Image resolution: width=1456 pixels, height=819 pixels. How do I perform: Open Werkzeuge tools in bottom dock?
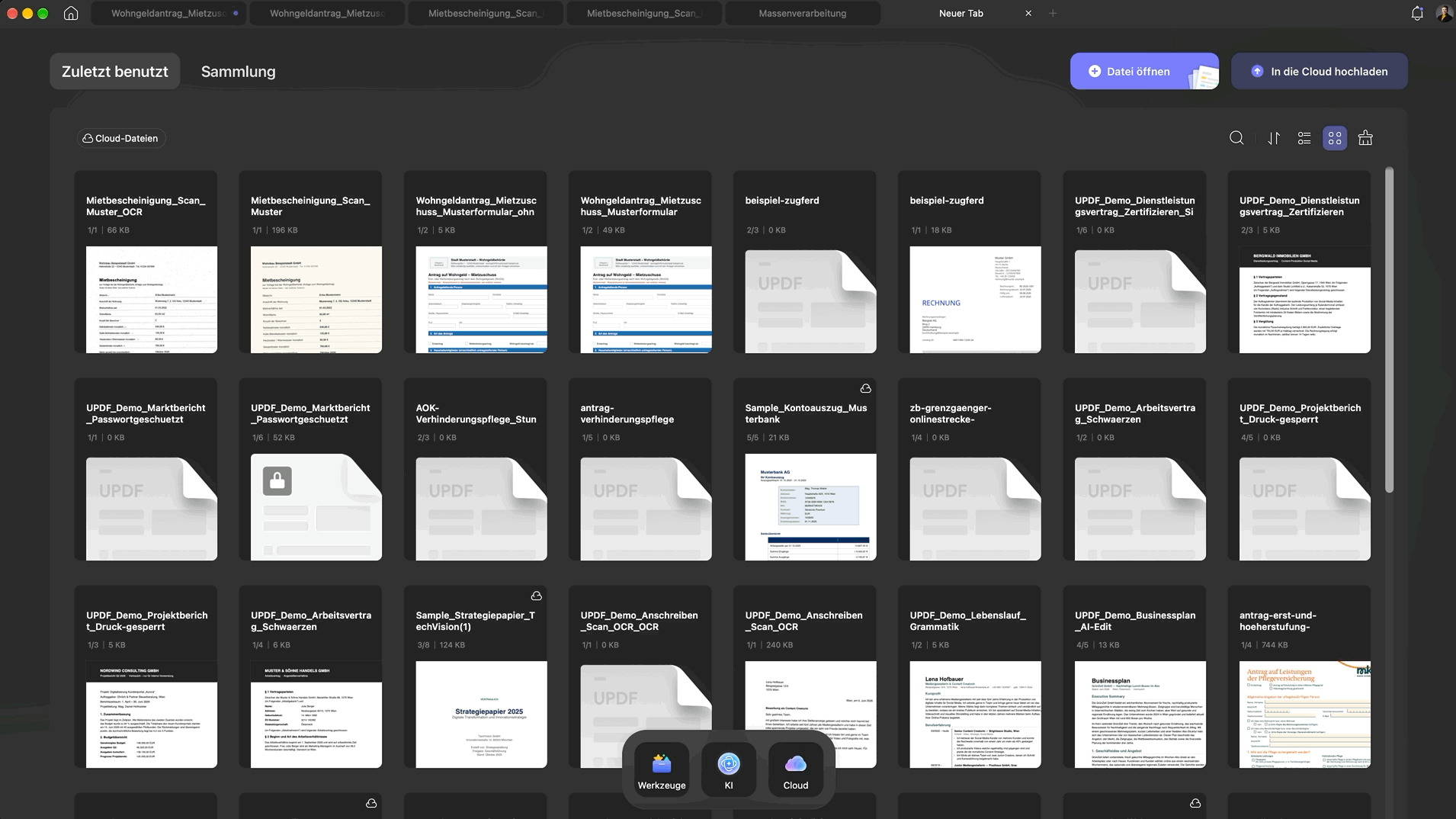point(662,770)
